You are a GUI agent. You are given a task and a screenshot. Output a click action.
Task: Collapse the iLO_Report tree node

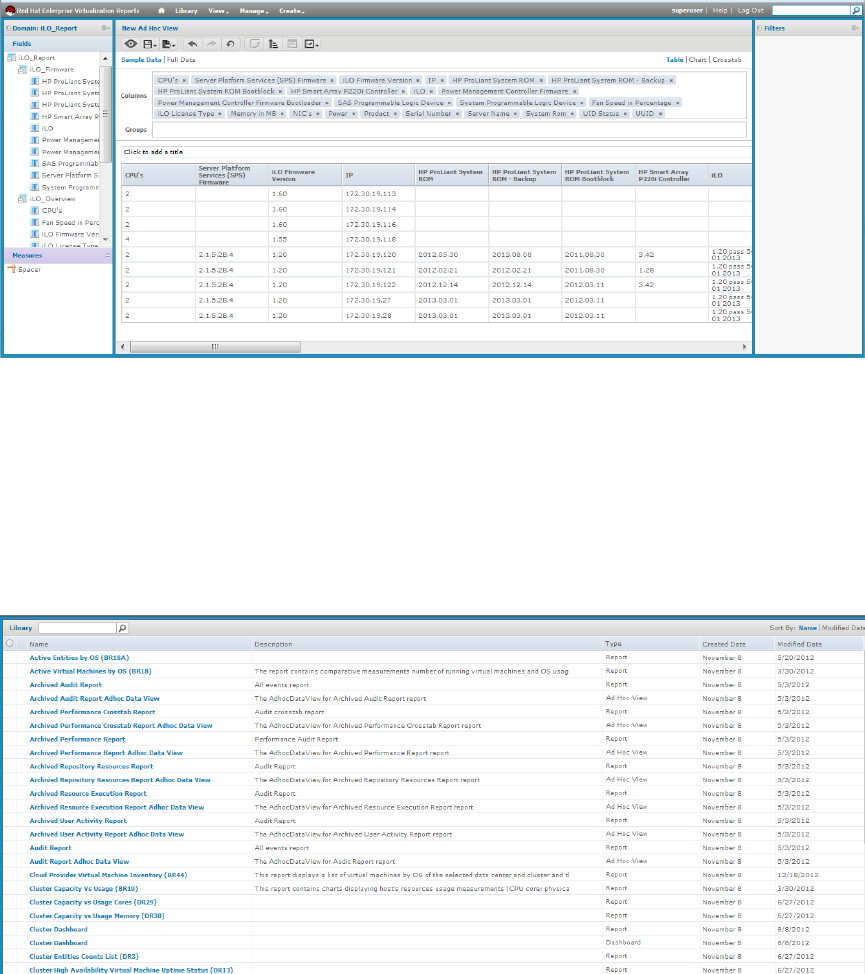[x=11, y=58]
